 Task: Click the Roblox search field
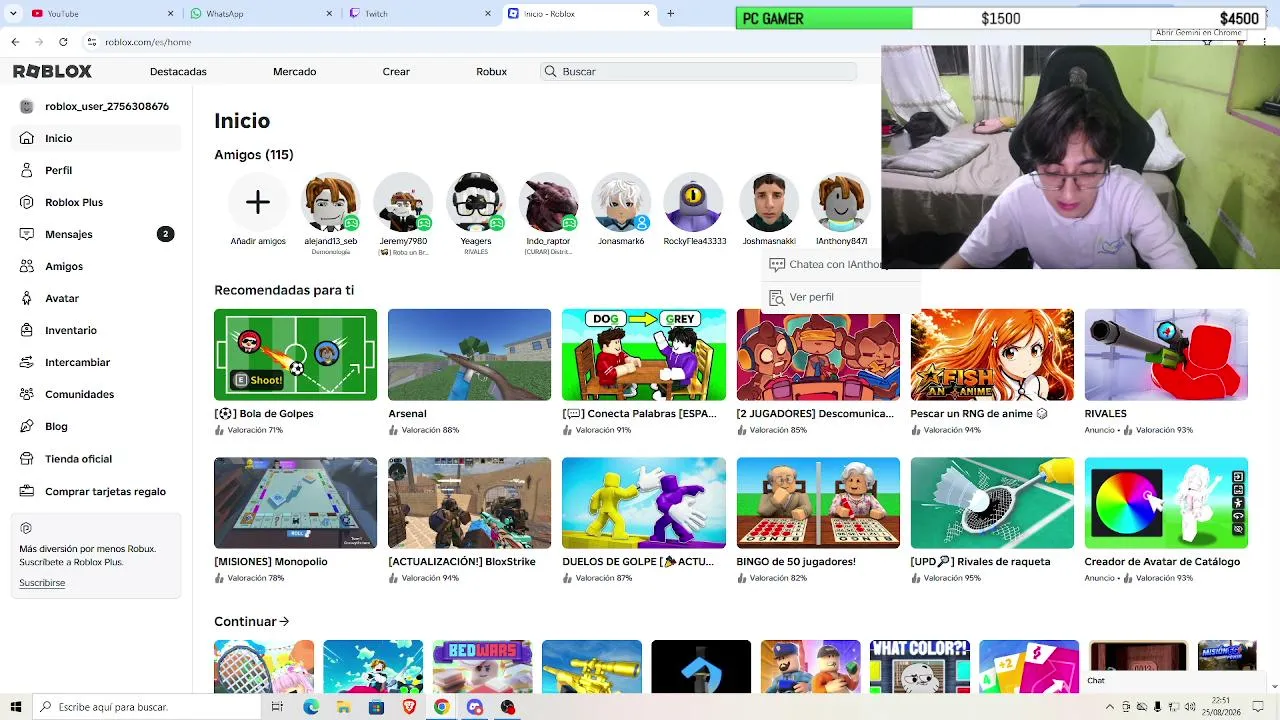tap(699, 72)
